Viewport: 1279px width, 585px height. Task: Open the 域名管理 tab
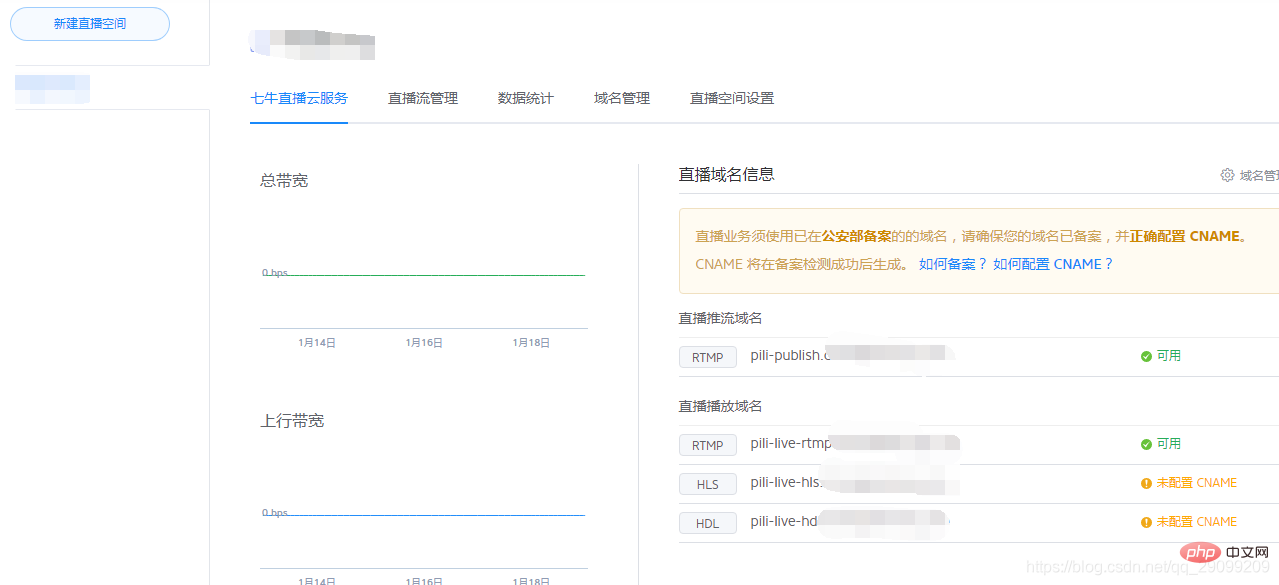[x=621, y=98]
